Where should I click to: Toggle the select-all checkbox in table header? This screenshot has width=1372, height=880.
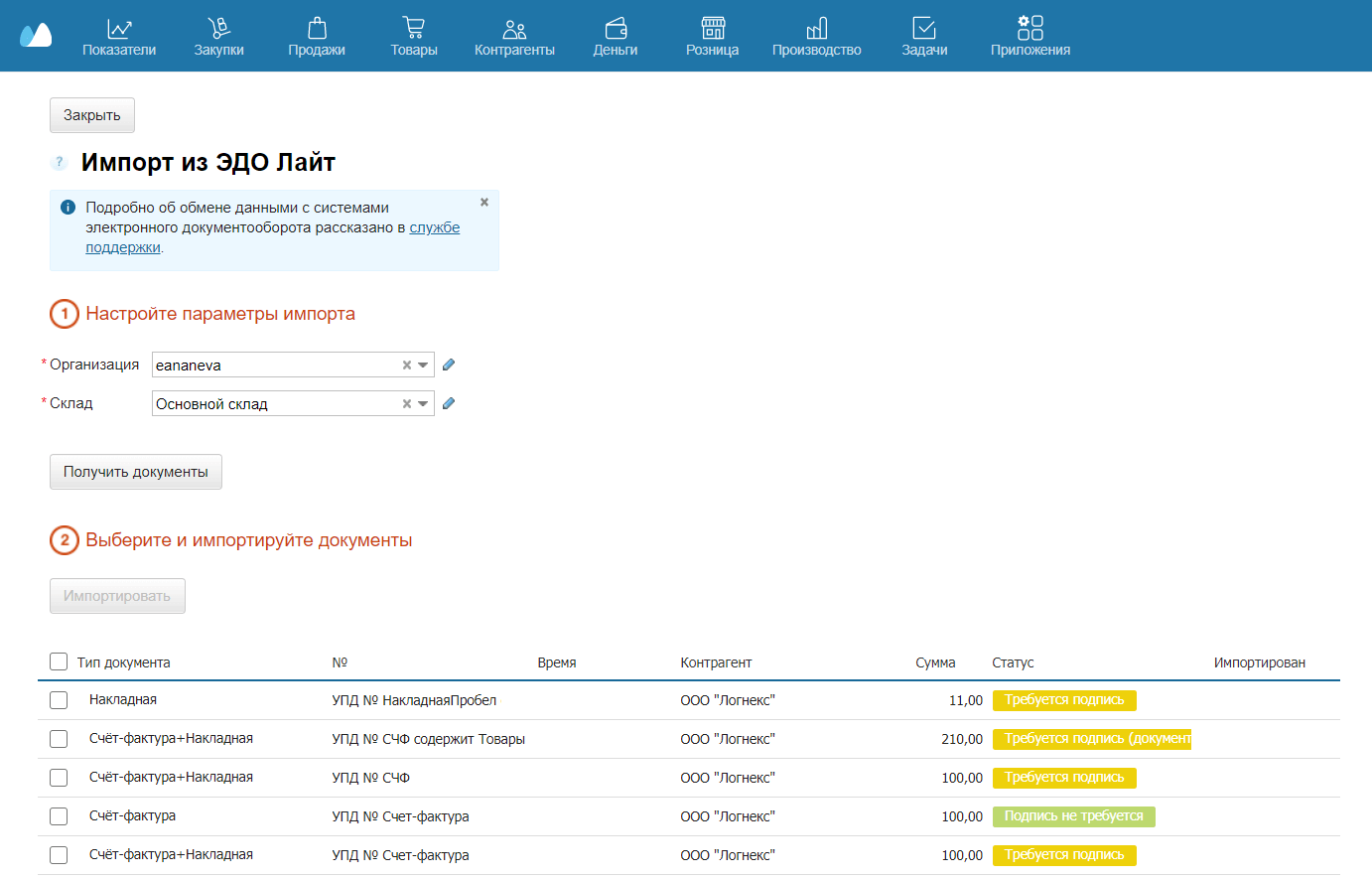pos(59,661)
